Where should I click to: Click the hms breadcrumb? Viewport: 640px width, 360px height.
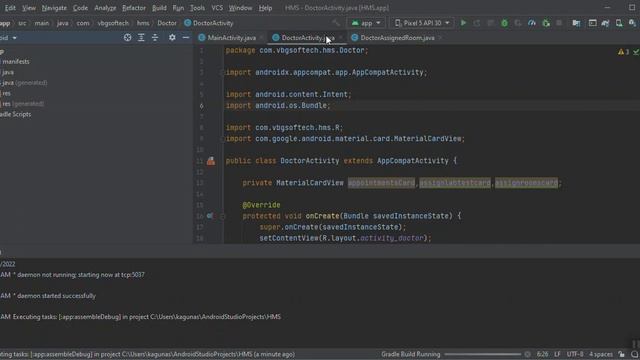click(143, 23)
